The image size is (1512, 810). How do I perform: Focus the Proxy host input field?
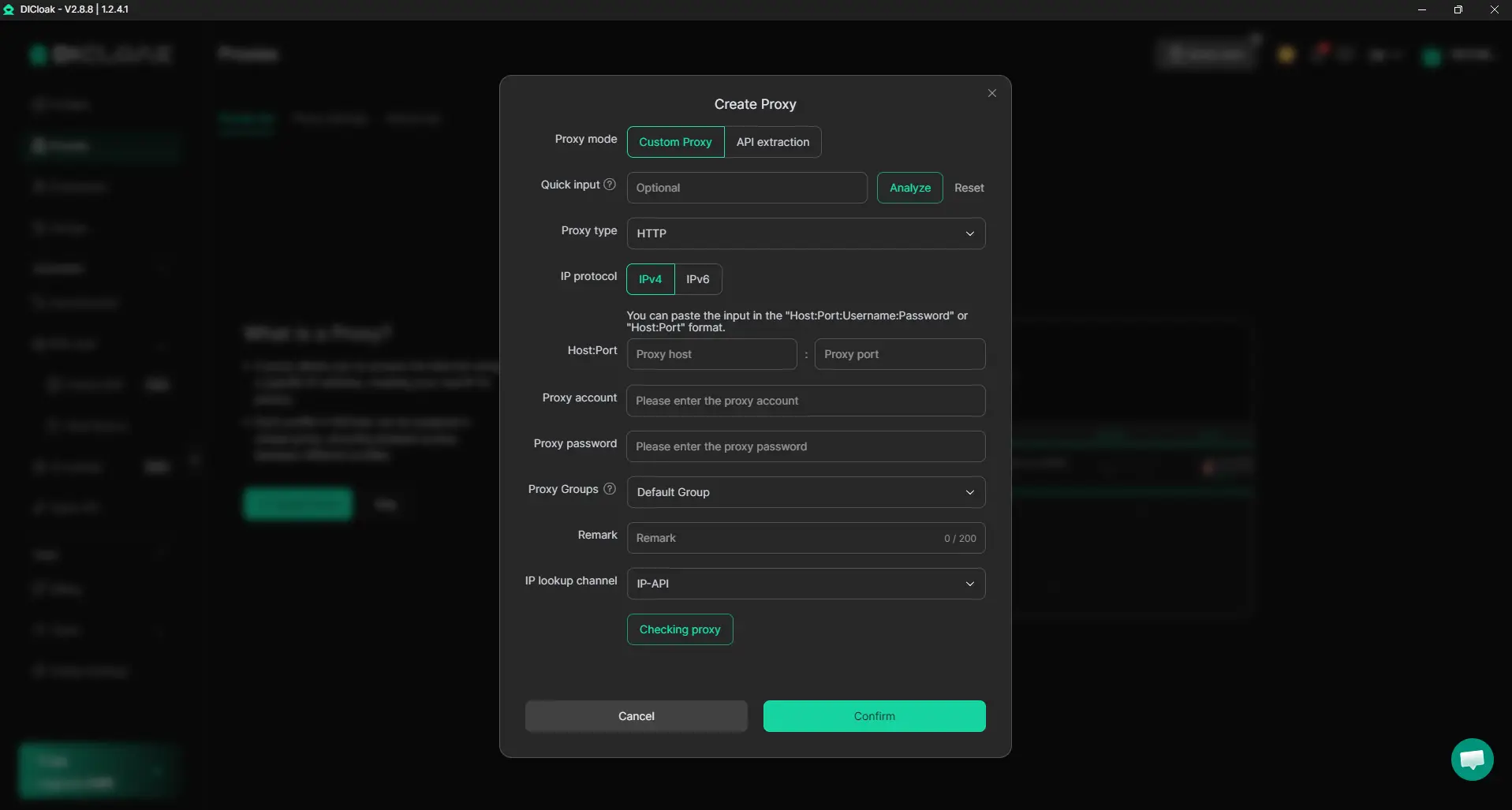click(x=711, y=354)
